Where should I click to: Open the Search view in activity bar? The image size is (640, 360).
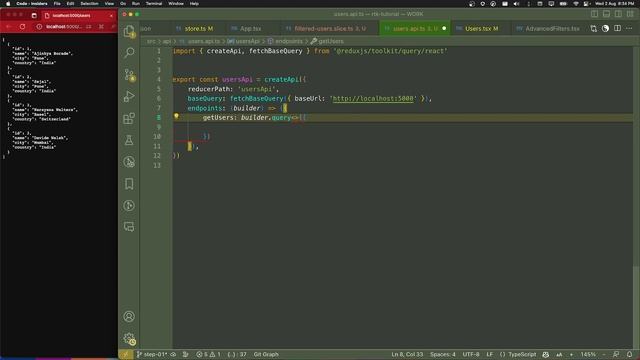(x=129, y=52)
